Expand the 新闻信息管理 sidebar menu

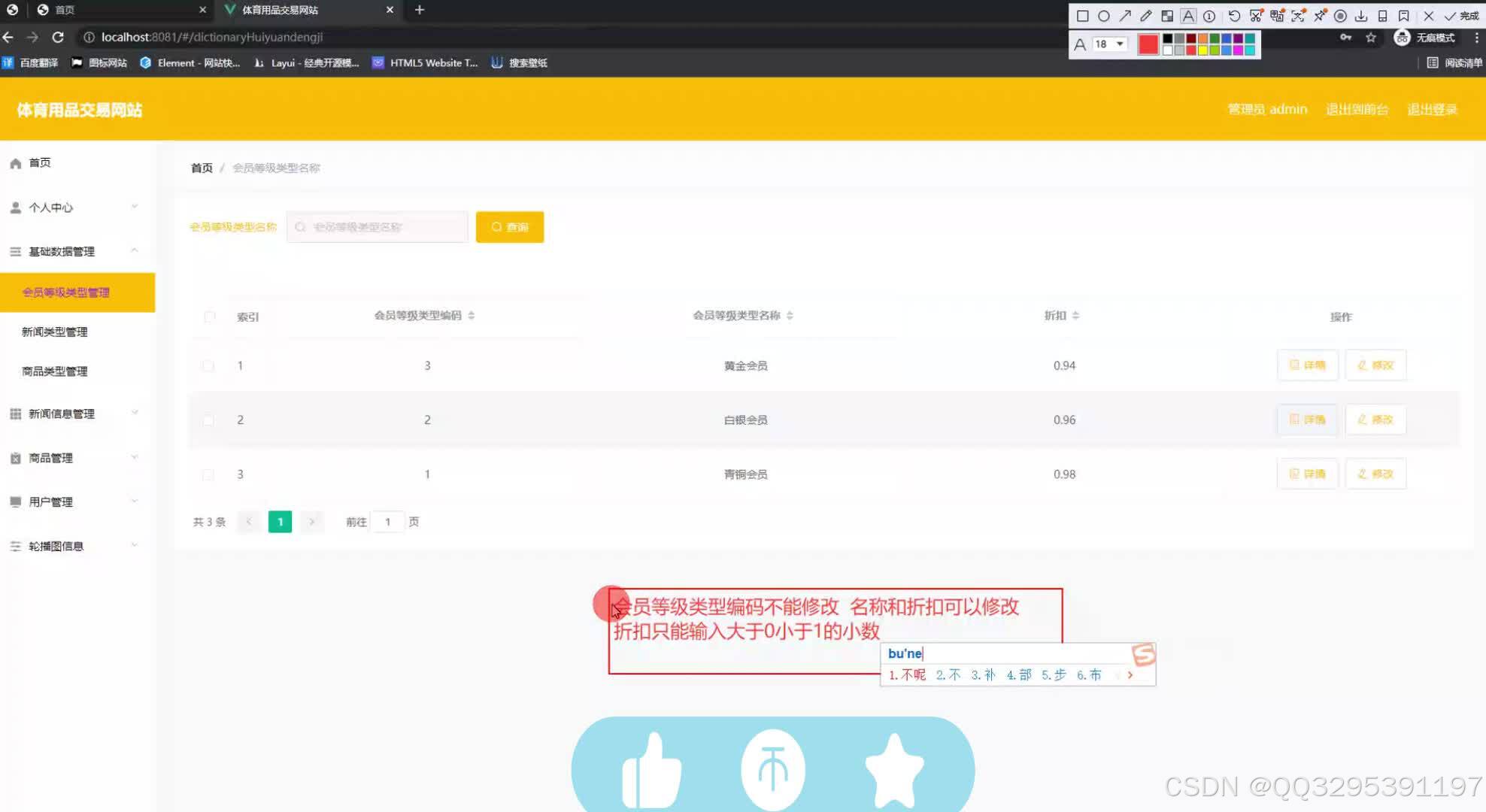point(77,414)
